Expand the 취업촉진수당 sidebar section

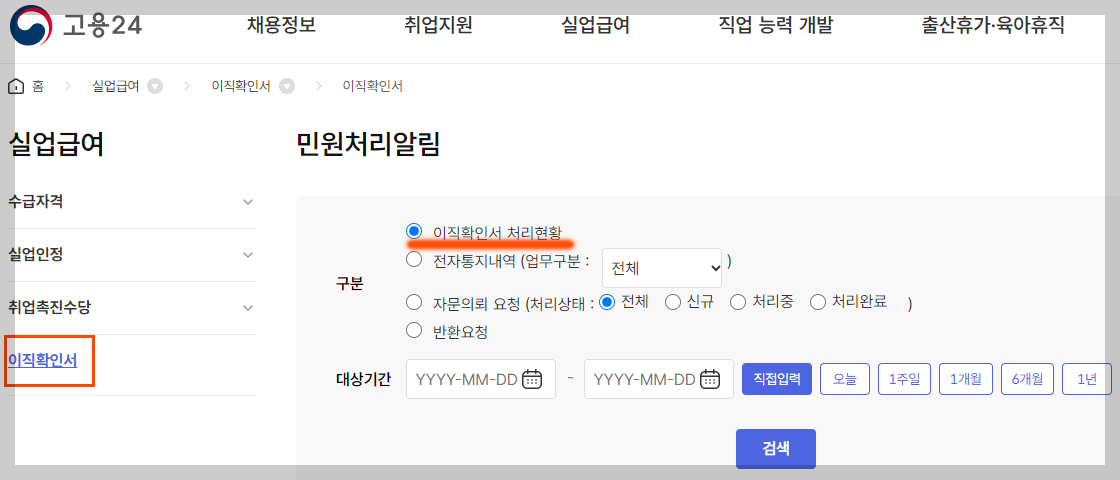131,308
